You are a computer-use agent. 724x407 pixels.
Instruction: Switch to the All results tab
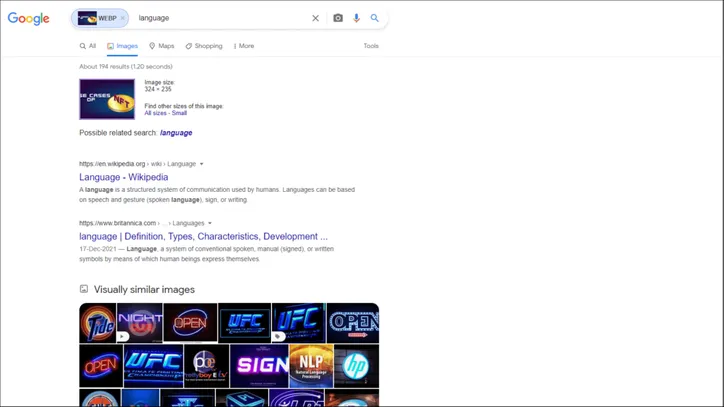[x=88, y=46]
